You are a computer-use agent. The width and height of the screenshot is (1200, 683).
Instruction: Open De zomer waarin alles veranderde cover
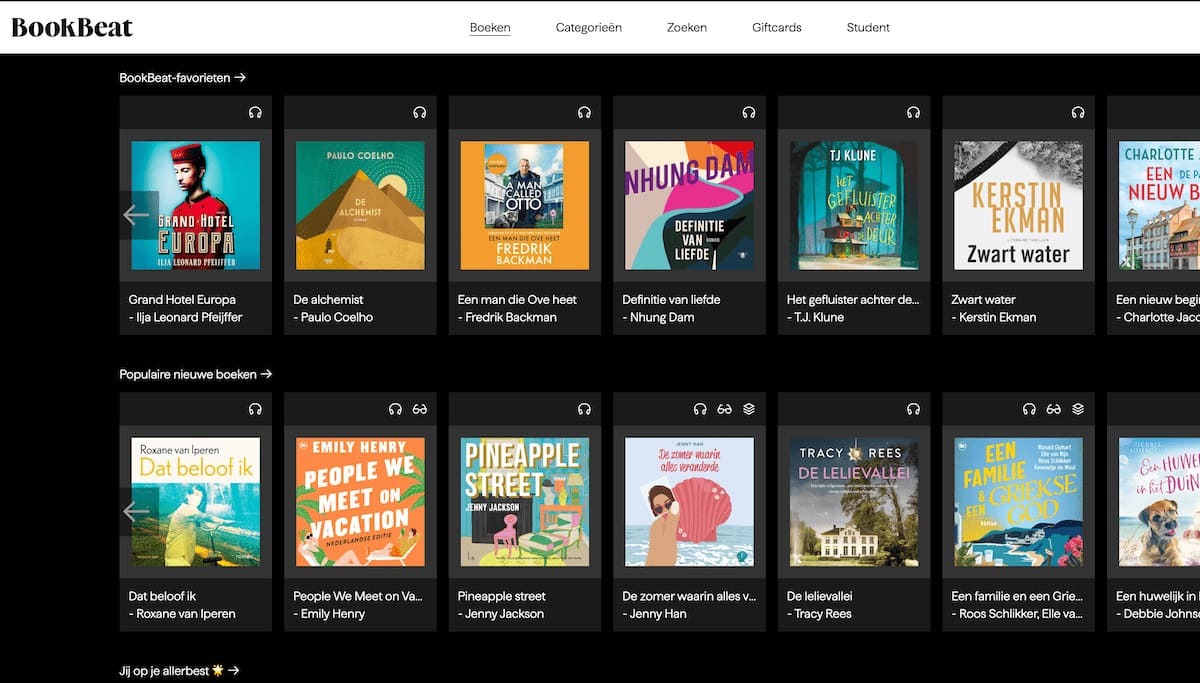click(x=689, y=502)
